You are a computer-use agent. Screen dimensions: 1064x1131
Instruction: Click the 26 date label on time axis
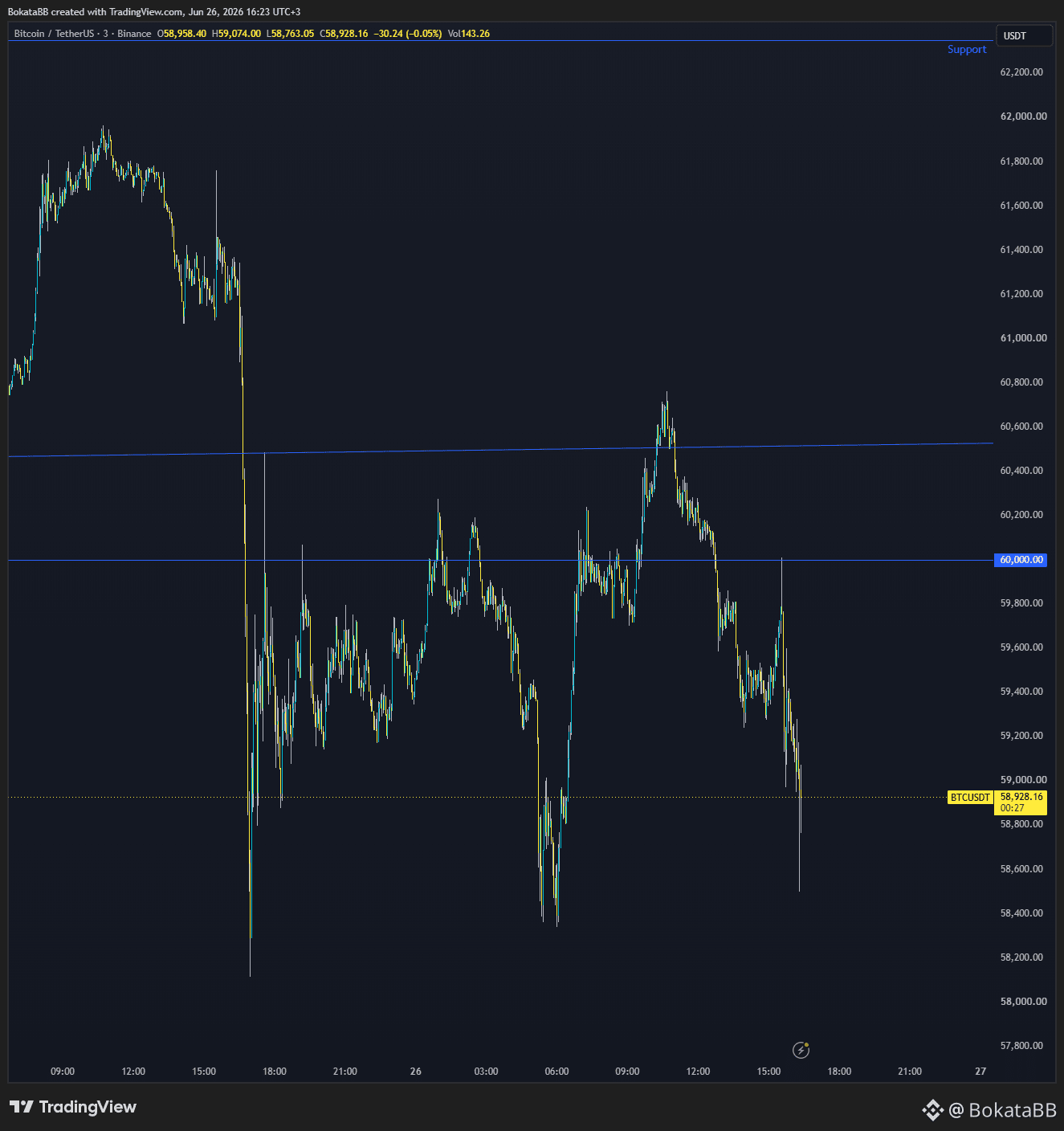coord(415,1072)
